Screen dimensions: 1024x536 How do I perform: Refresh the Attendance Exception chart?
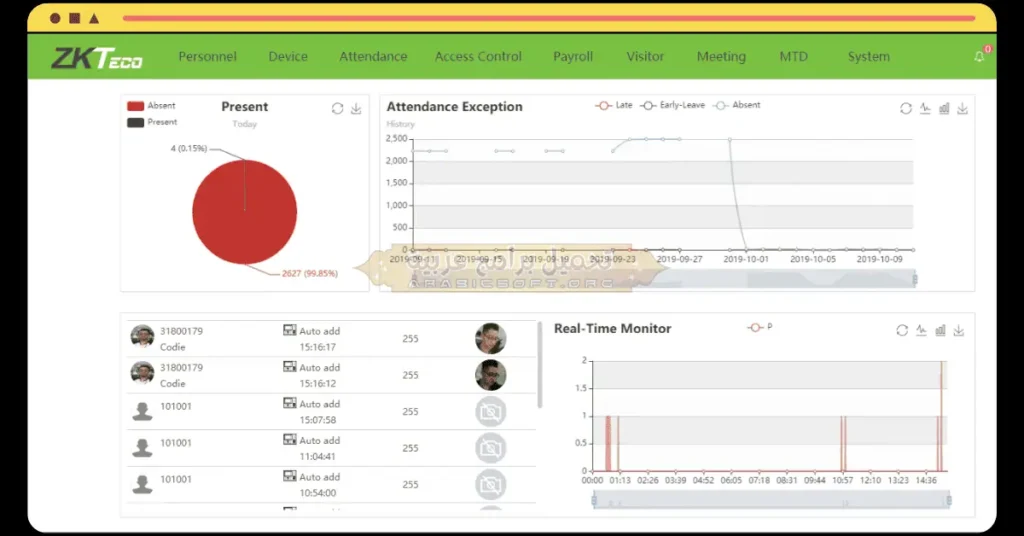click(x=906, y=108)
